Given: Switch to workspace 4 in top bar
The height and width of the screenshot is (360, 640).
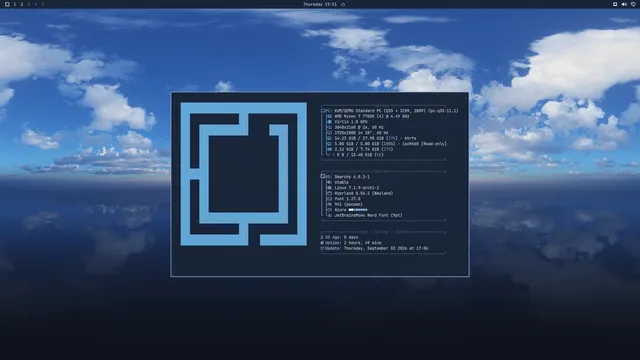Looking at the screenshot, I should point(36,4).
